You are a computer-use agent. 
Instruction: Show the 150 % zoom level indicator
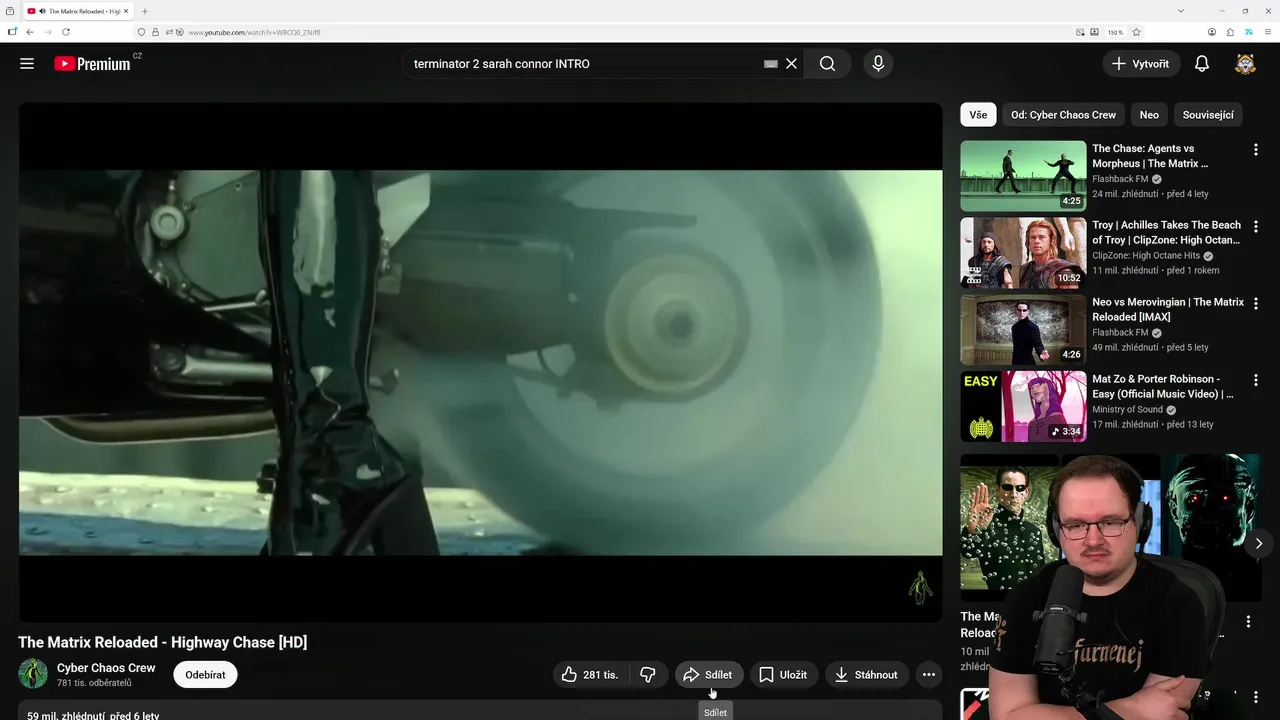pos(1115,32)
